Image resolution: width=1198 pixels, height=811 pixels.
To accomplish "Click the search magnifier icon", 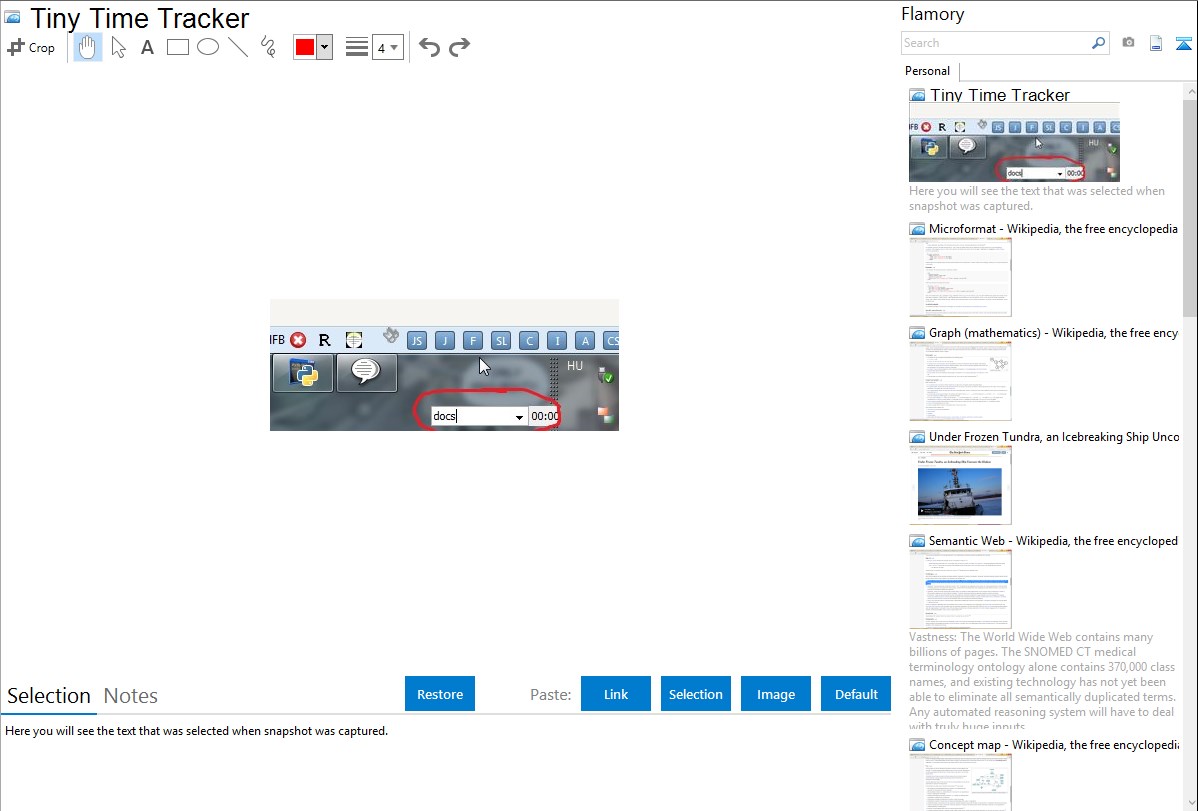I will tap(1099, 43).
